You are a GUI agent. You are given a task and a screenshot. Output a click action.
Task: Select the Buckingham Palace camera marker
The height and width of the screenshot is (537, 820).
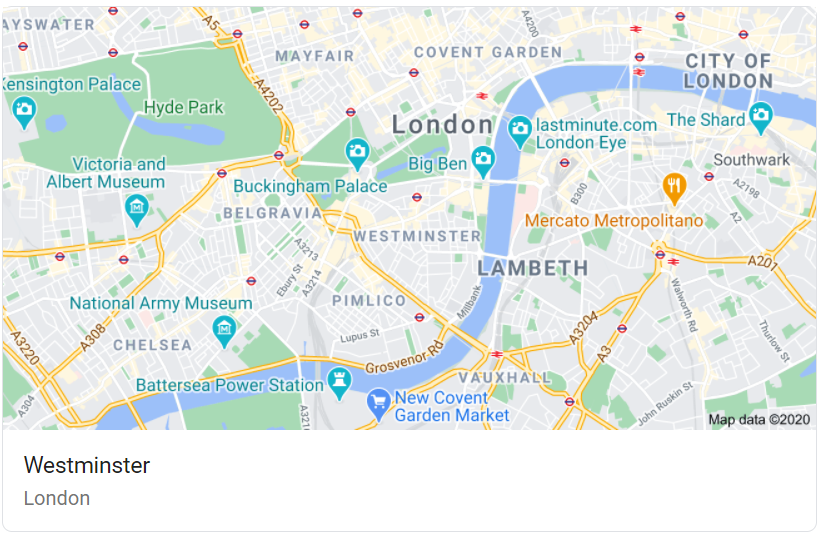pyautogui.click(x=357, y=154)
